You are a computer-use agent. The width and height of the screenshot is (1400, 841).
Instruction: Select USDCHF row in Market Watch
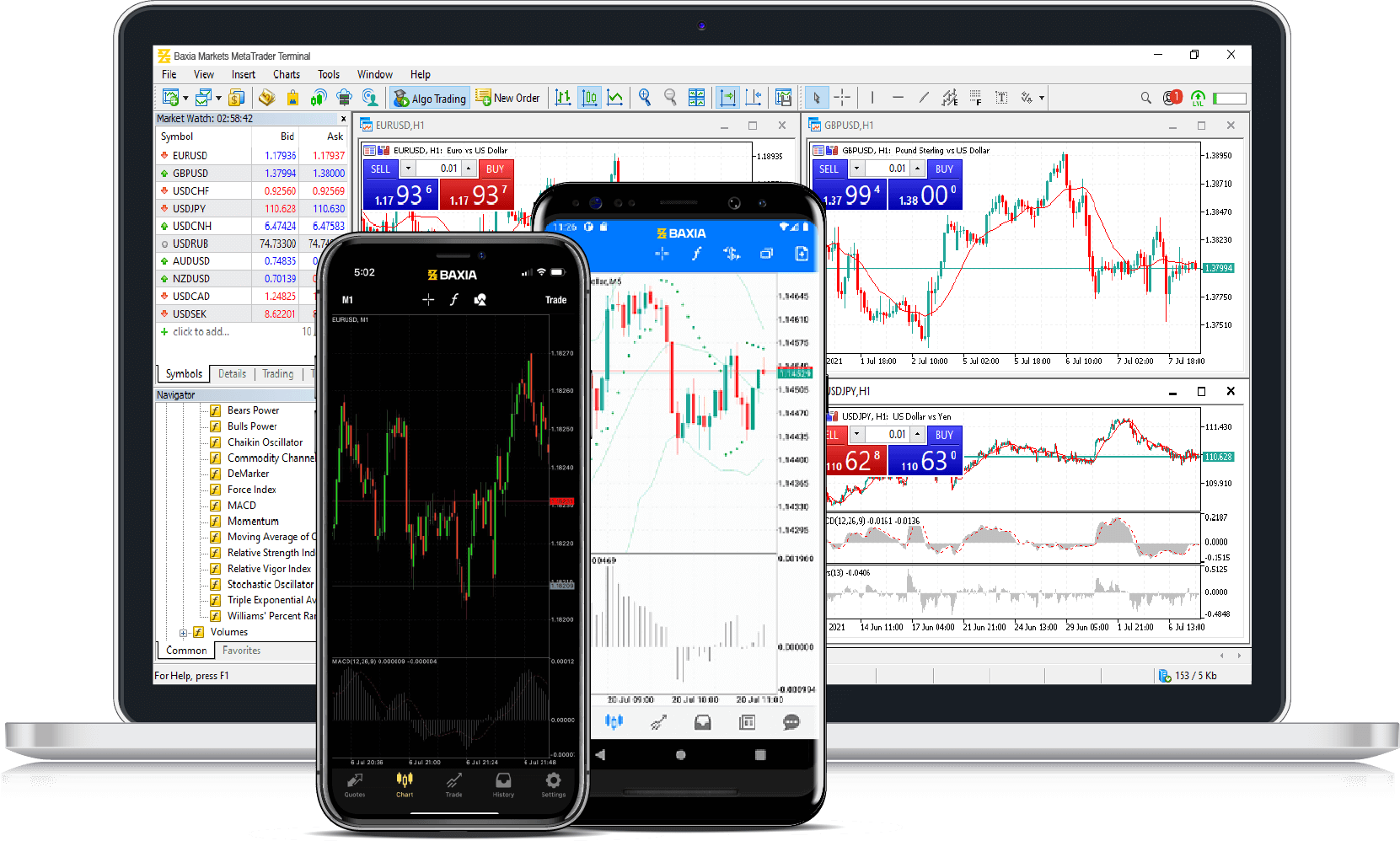click(252, 190)
